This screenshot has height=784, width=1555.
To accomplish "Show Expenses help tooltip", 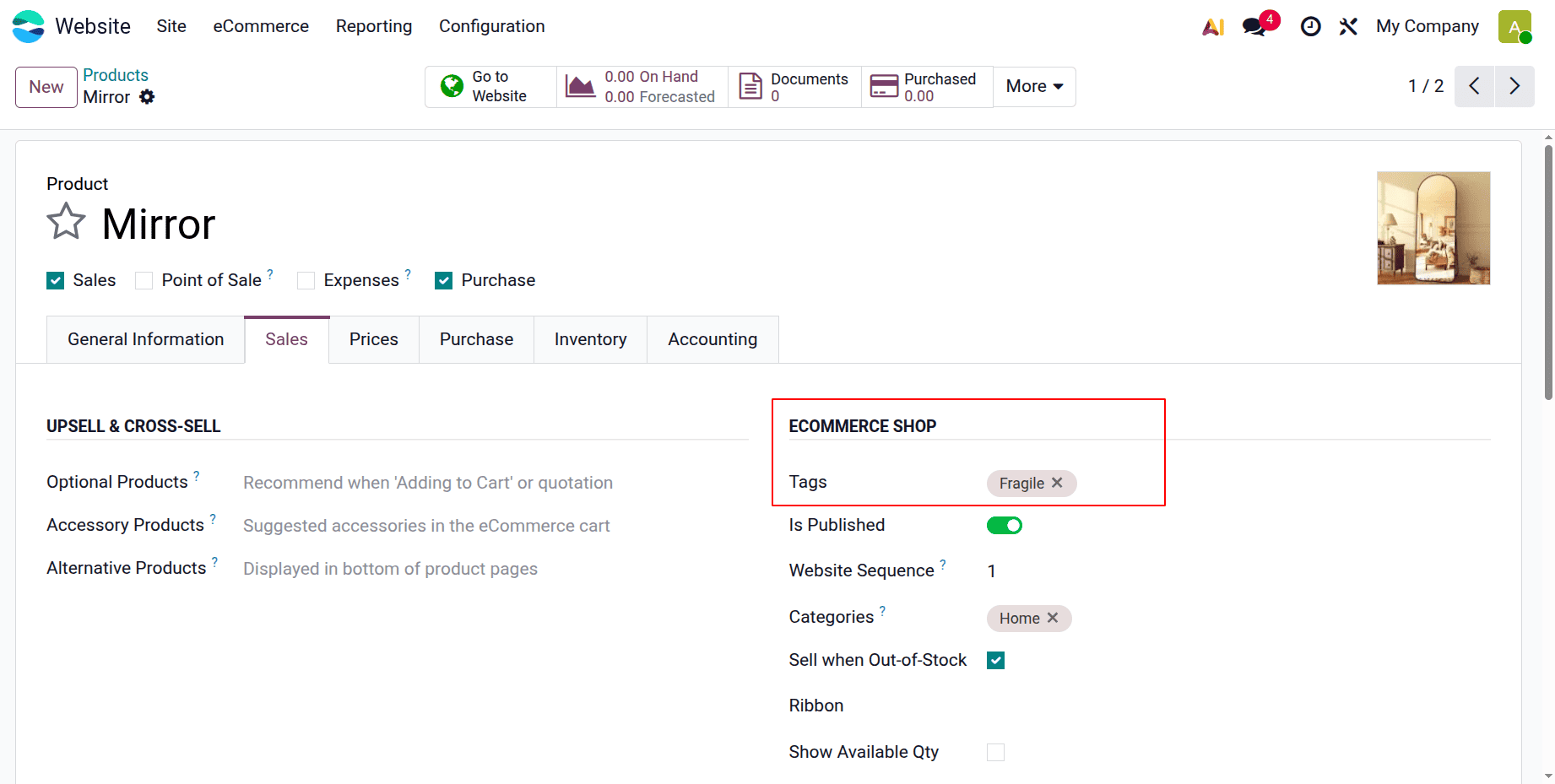I will [408, 274].
